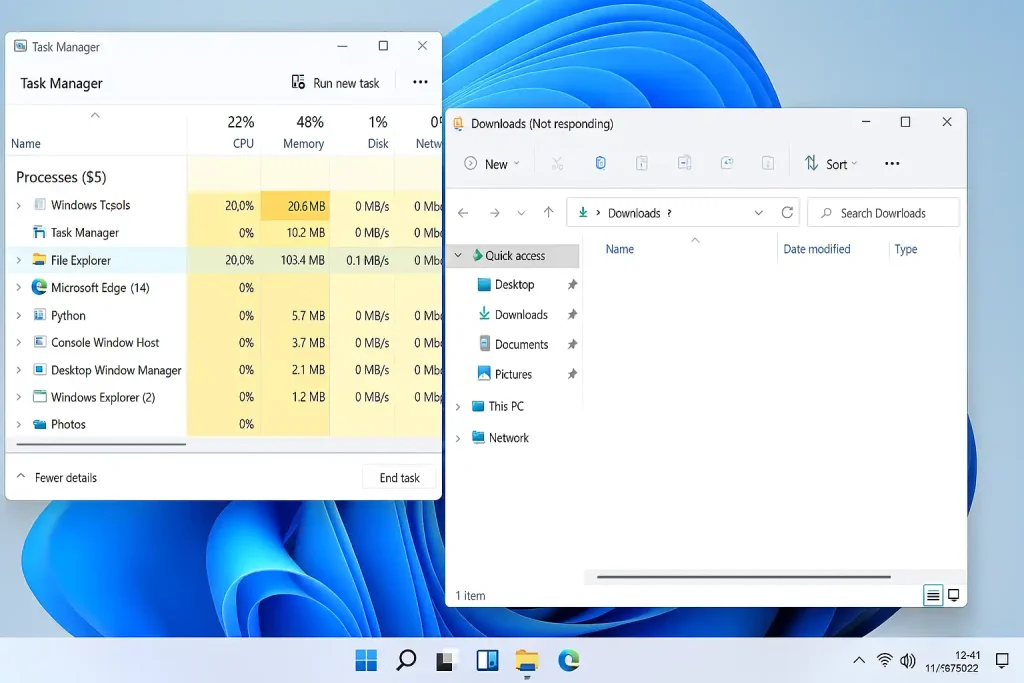Open Task Manager's three-dot more options
The width and height of the screenshot is (1024, 683).
coord(420,83)
